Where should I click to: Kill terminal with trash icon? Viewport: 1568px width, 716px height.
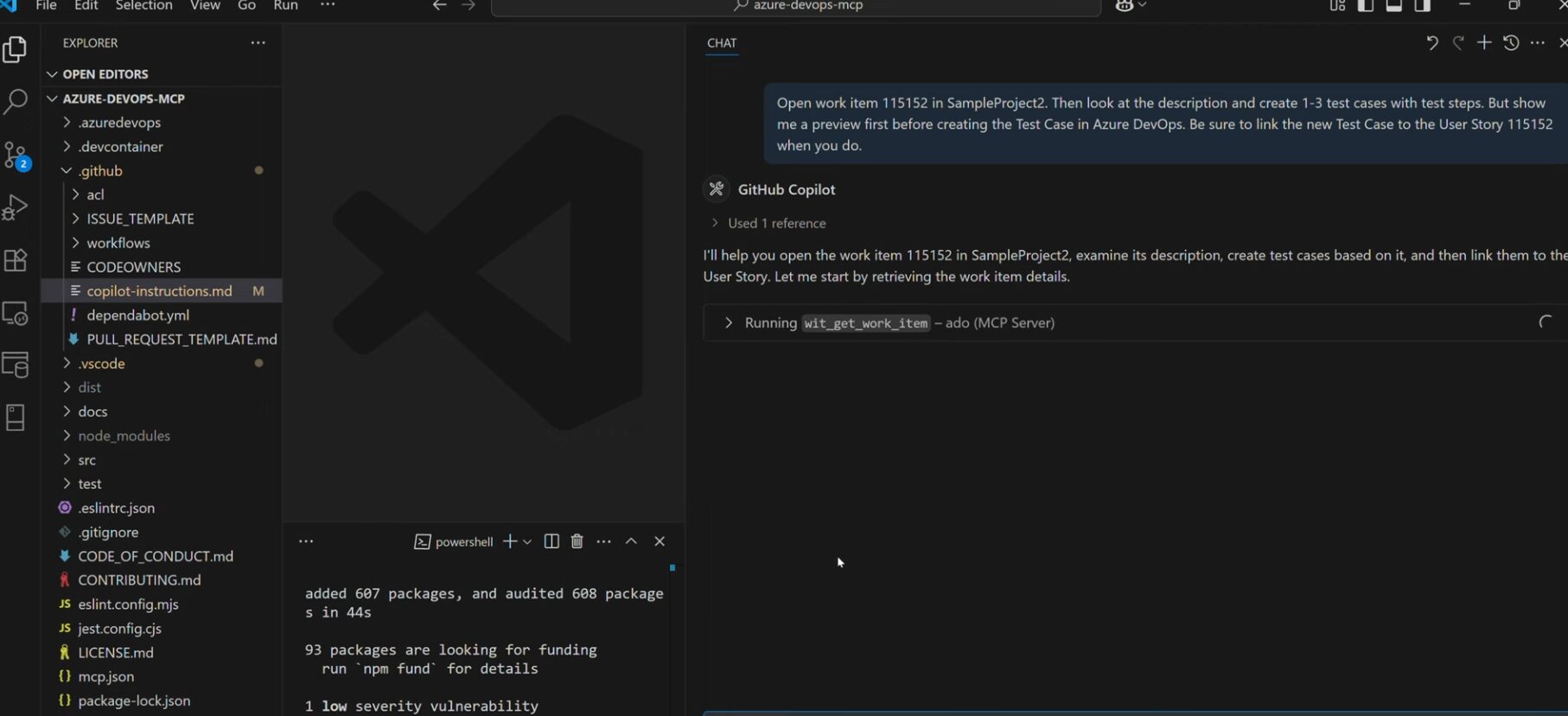pyautogui.click(x=577, y=541)
